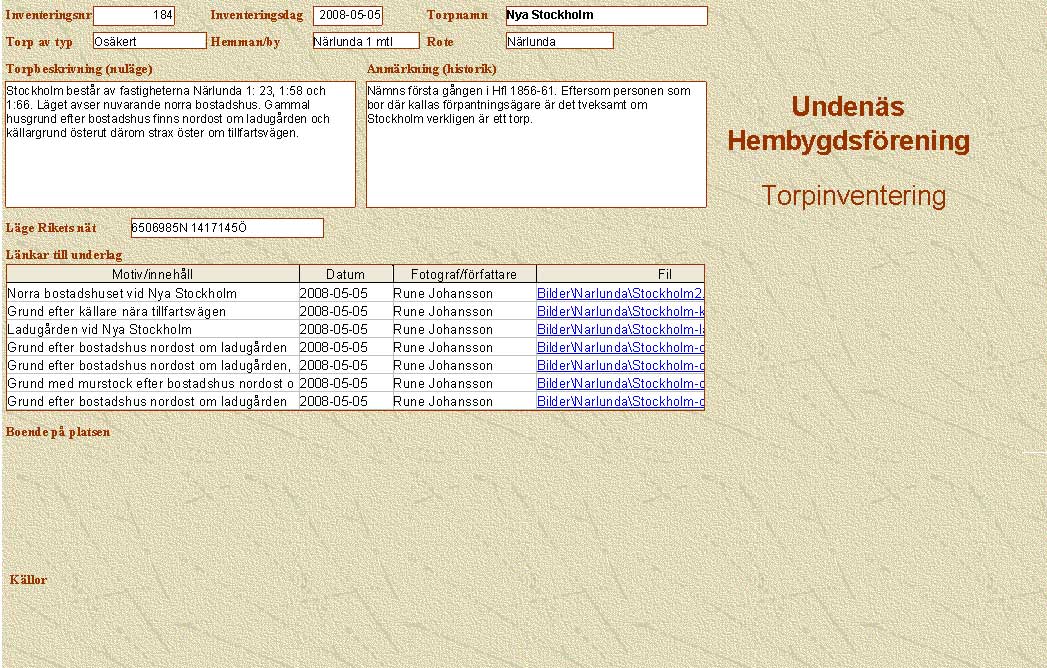Click Rune Johansson in the Ladugården row

(x=443, y=330)
